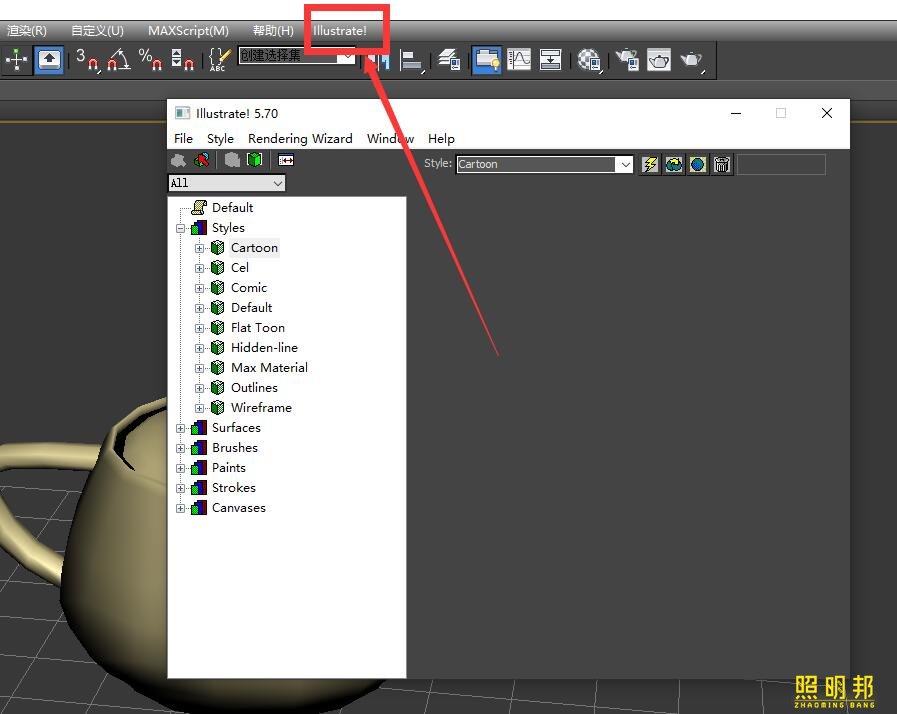The width and height of the screenshot is (897, 714).
Task: Open the All filter dropdown
Action: tap(227, 183)
